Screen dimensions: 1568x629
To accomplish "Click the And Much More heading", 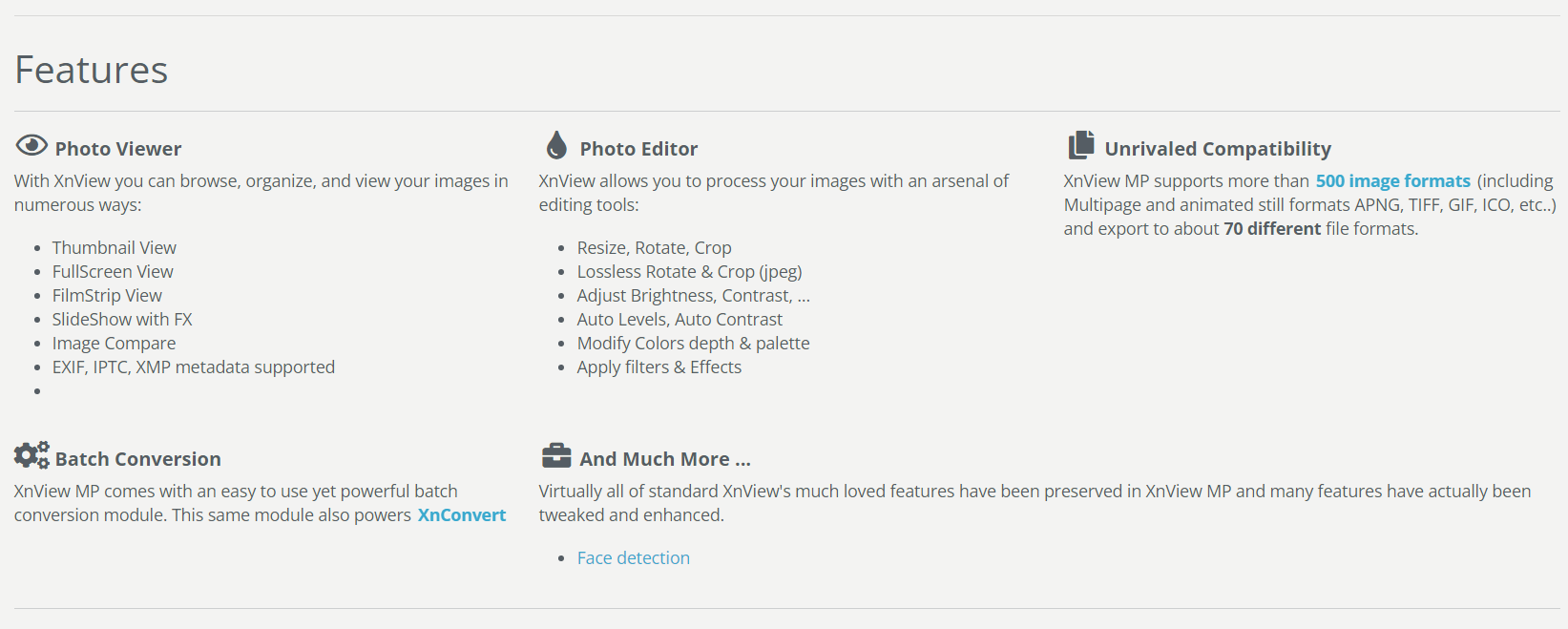I will pos(665,459).
